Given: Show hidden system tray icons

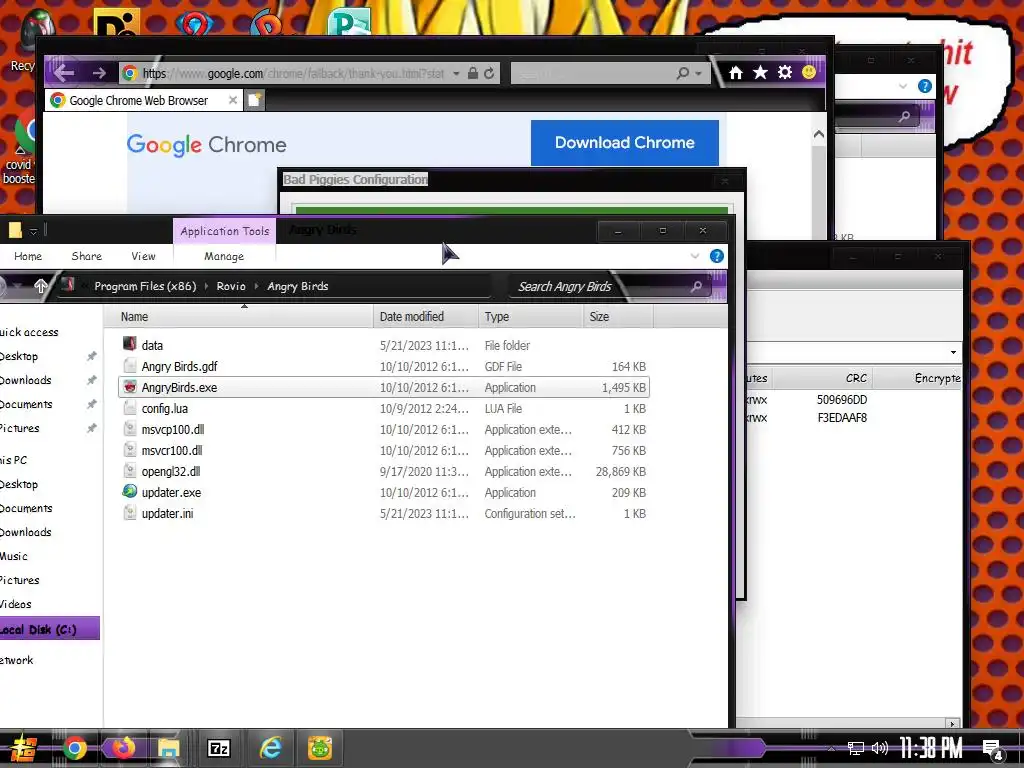Looking at the screenshot, I should click(x=830, y=748).
